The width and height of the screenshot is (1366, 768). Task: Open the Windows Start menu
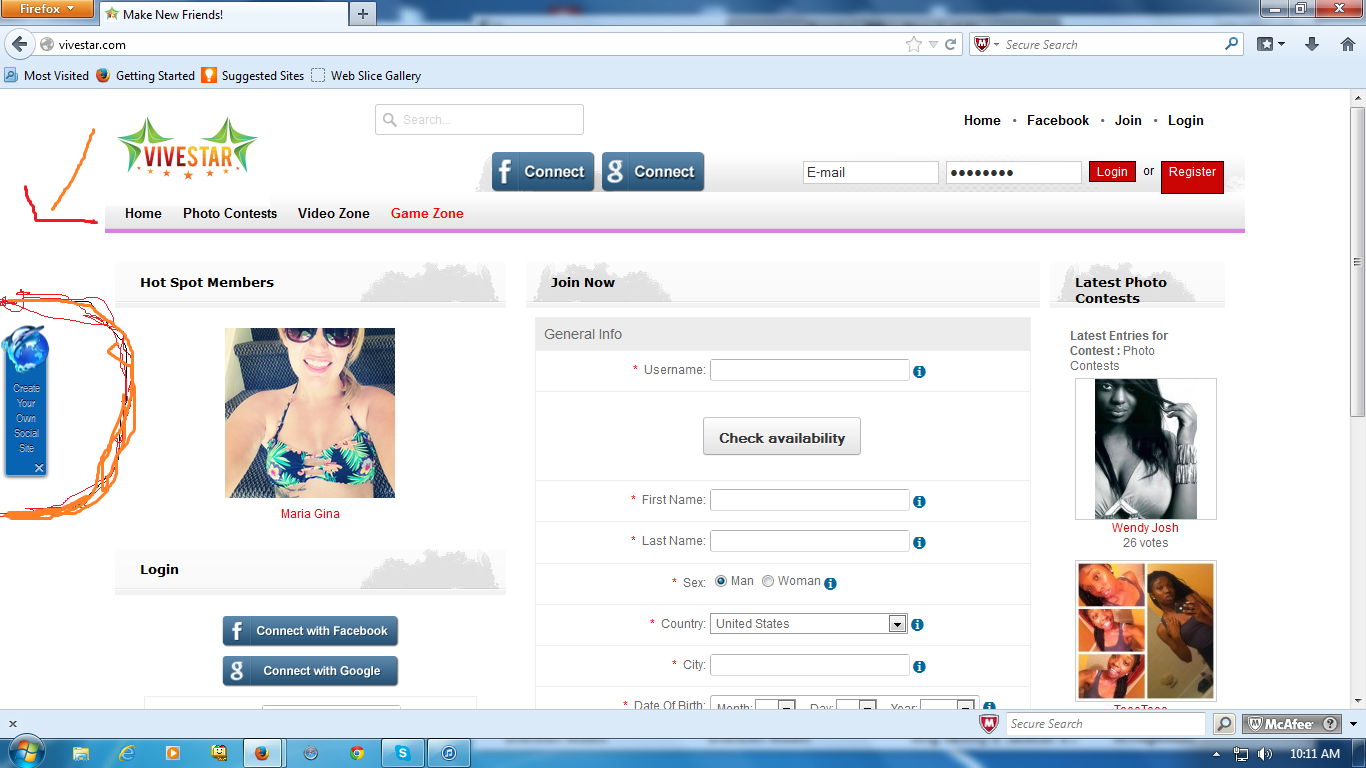[x=27, y=753]
